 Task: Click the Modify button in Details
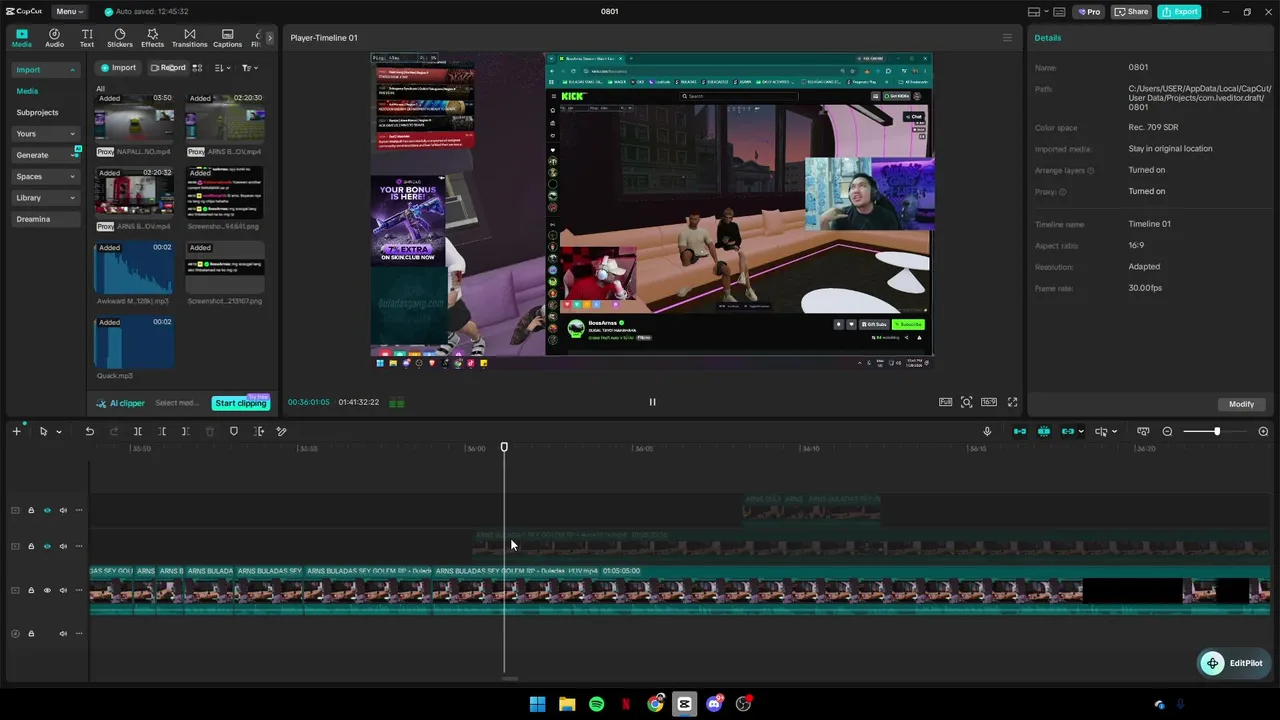pos(1241,404)
